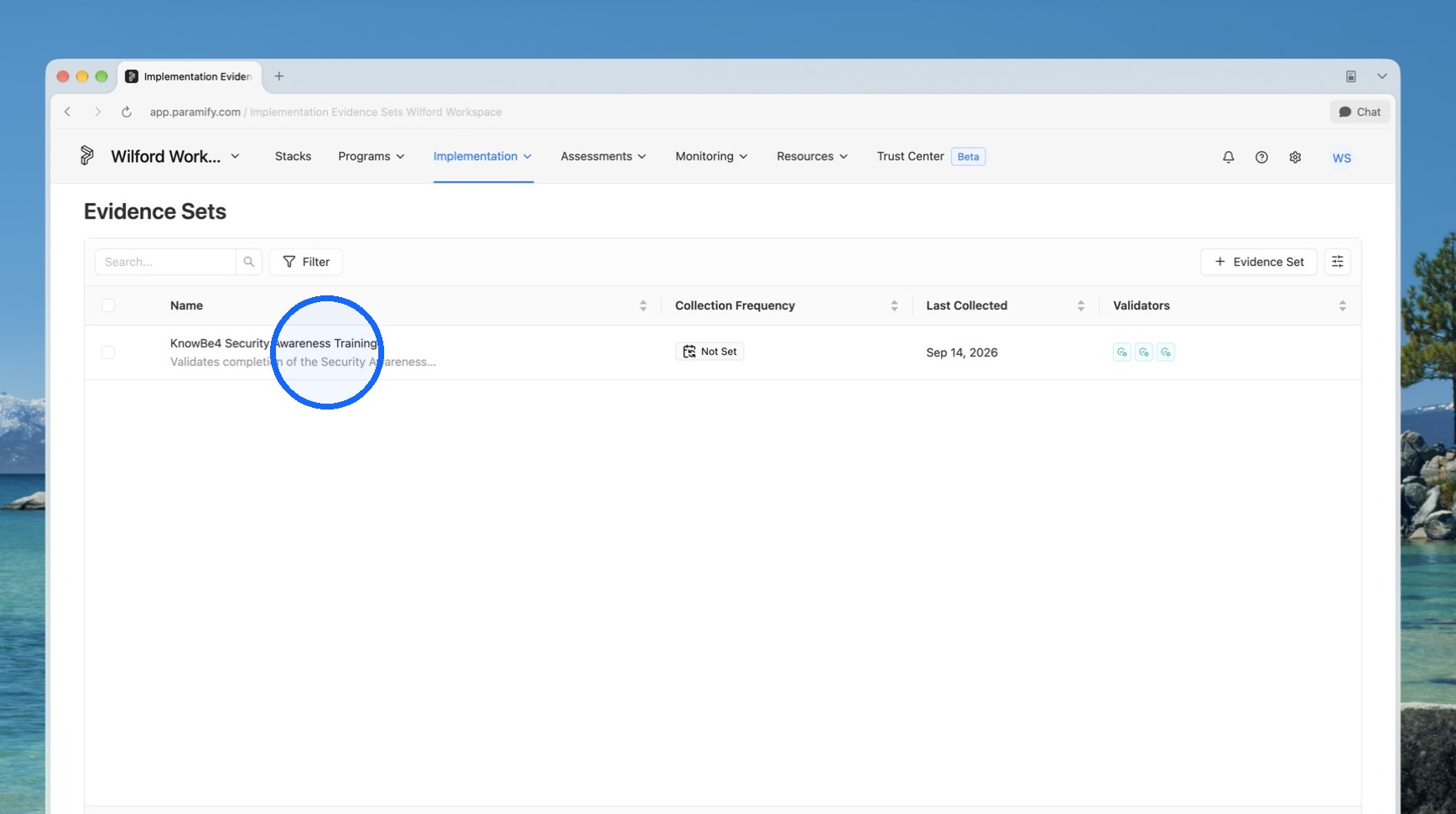Click the Paramify logo icon

tap(86, 156)
